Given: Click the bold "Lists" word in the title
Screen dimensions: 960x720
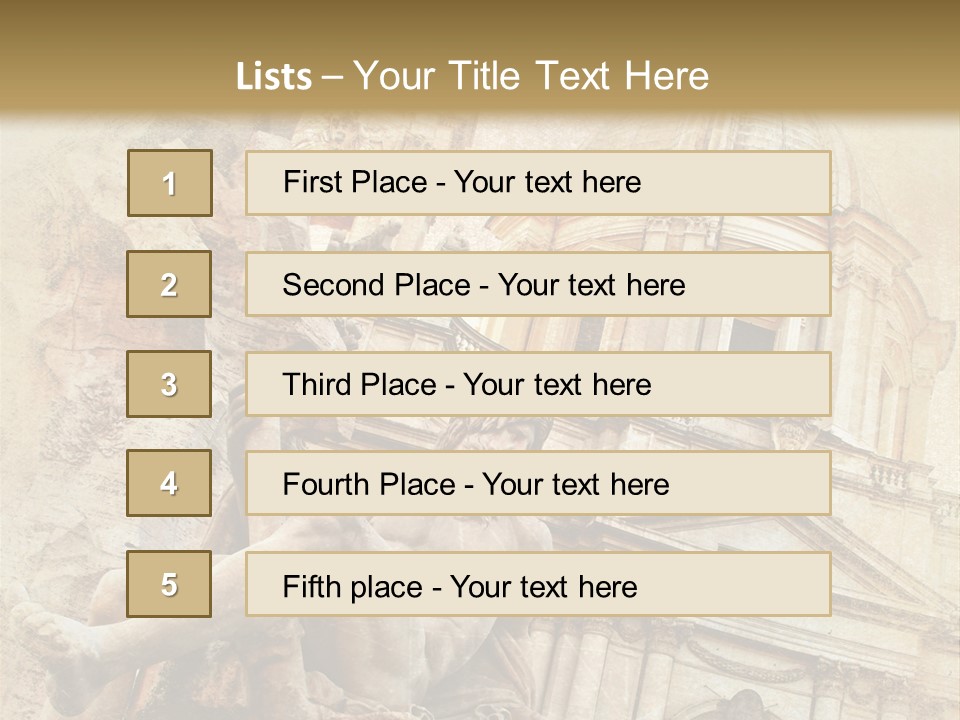Looking at the screenshot, I should [273, 77].
